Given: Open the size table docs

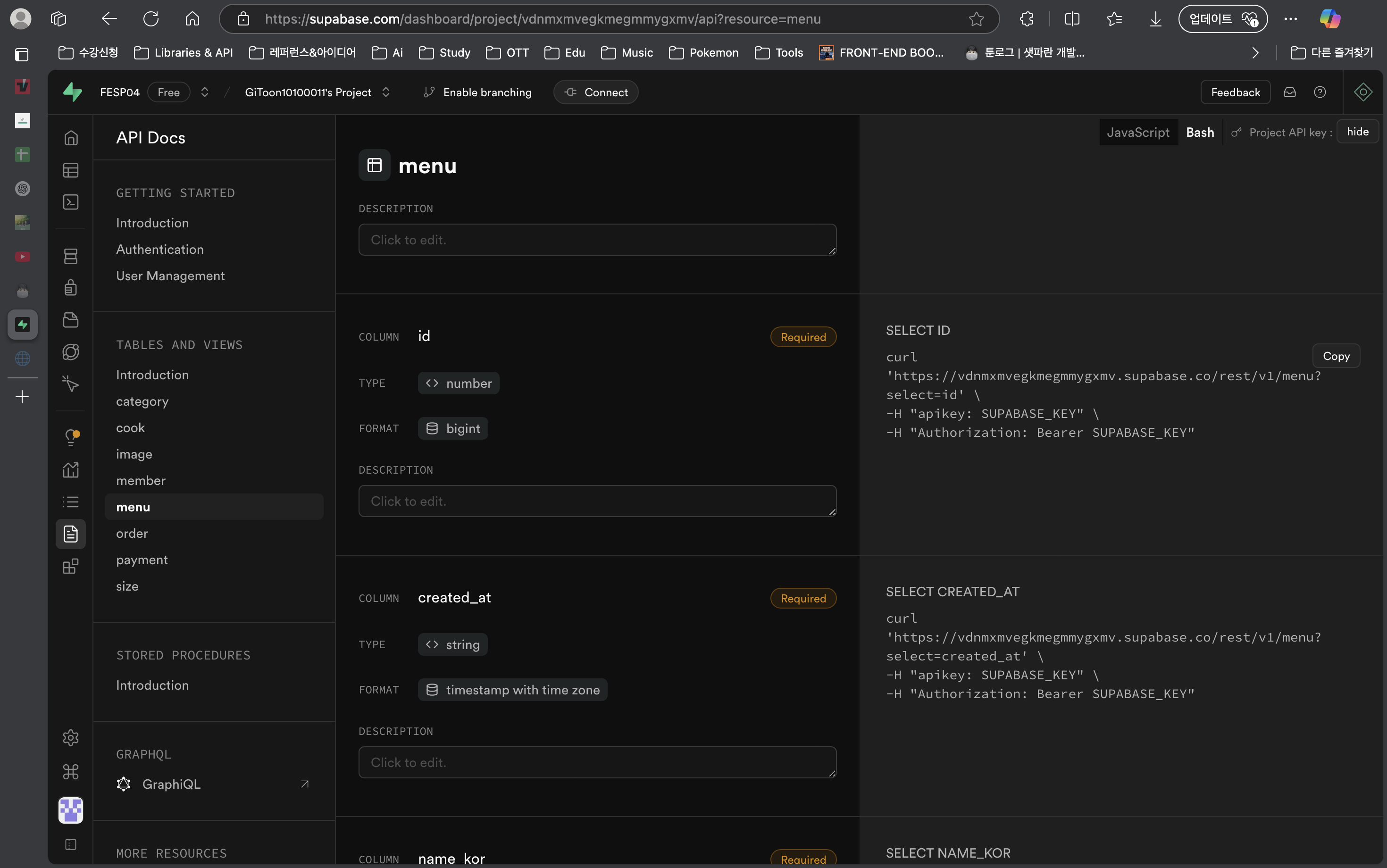Looking at the screenshot, I should (127, 586).
